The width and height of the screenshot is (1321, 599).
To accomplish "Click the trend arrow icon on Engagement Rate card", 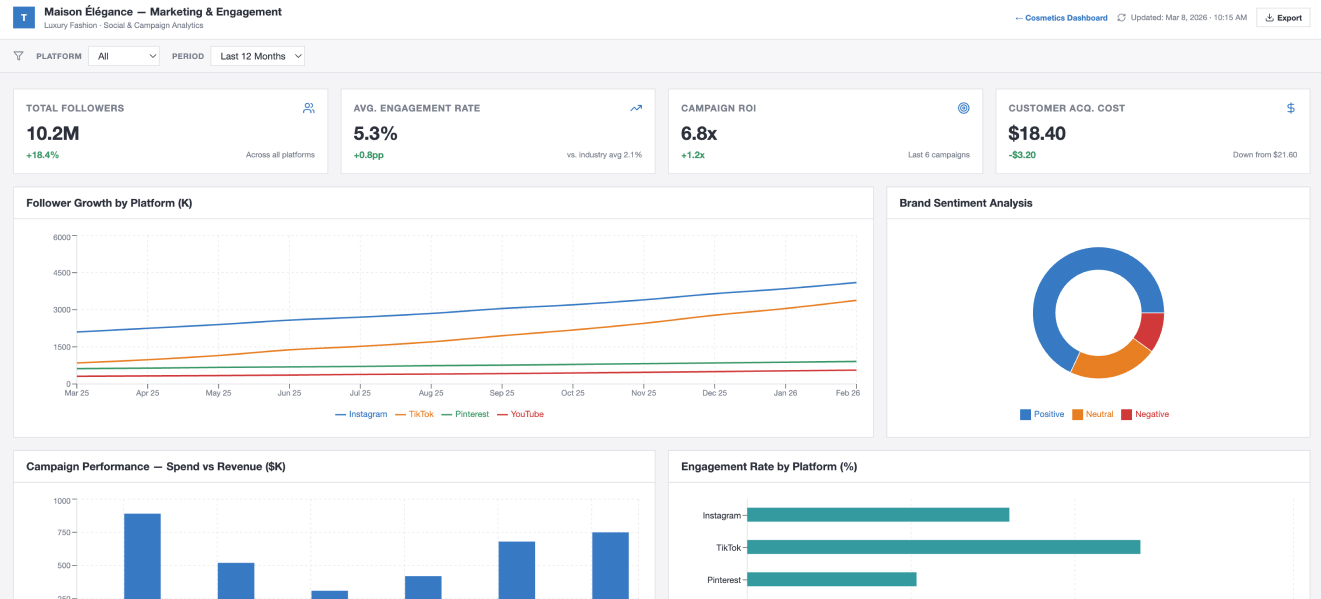I will click(x=635, y=106).
